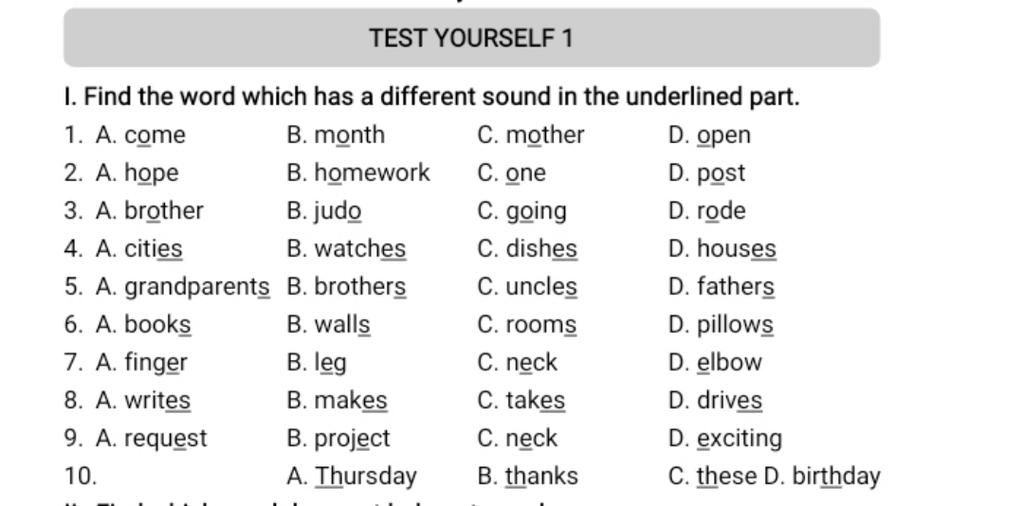Pick D. exciting in question 9
This screenshot has width=1024, height=506.
coord(725,438)
